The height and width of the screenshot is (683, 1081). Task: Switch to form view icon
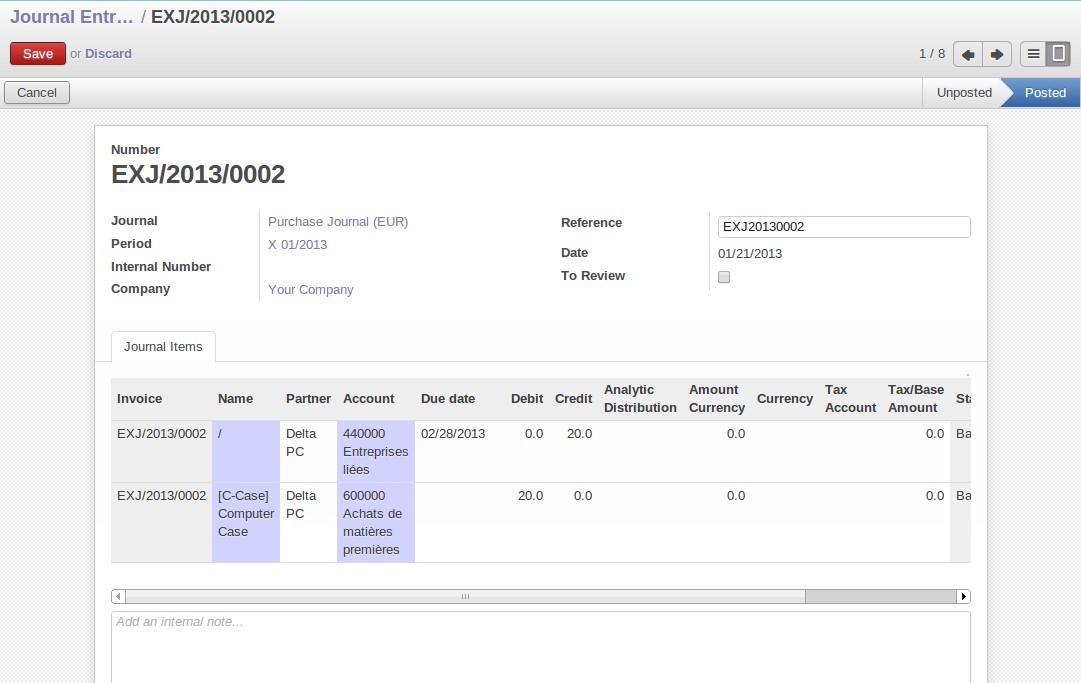(x=1058, y=54)
